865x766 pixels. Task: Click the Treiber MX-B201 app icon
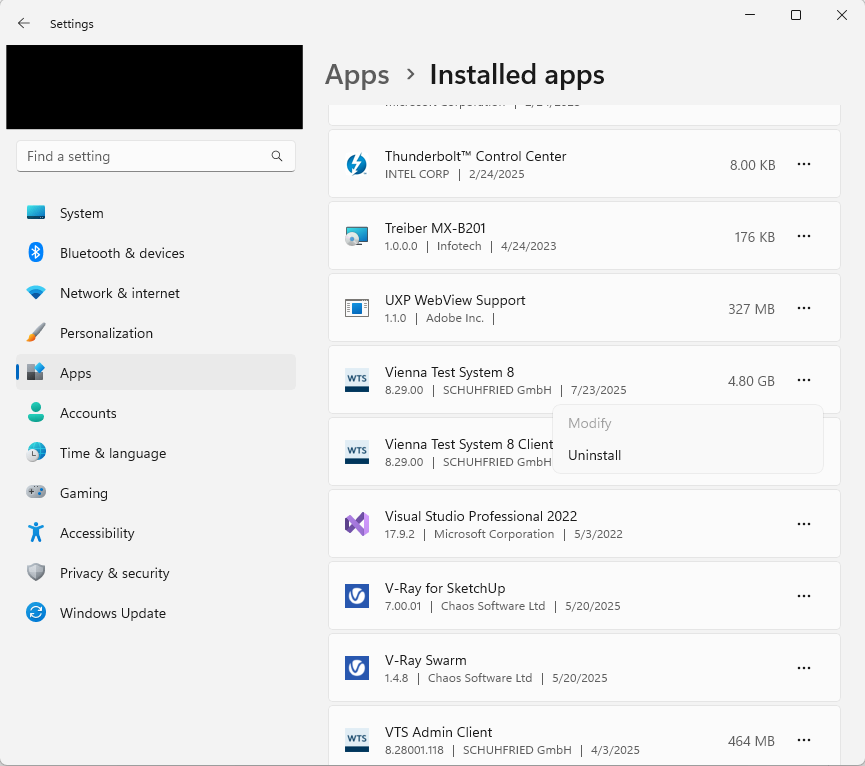click(356, 237)
